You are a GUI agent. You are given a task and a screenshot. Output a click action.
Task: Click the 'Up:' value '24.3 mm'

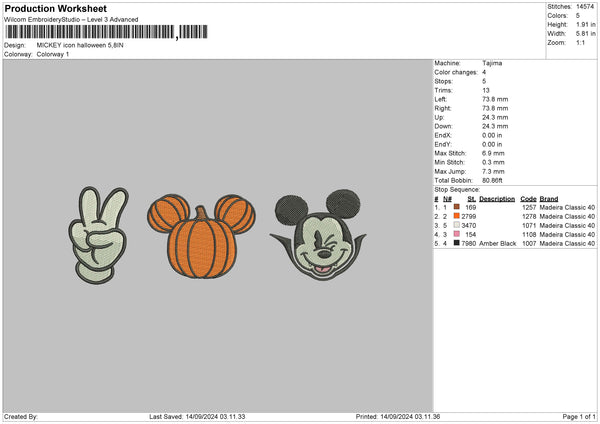495,117
